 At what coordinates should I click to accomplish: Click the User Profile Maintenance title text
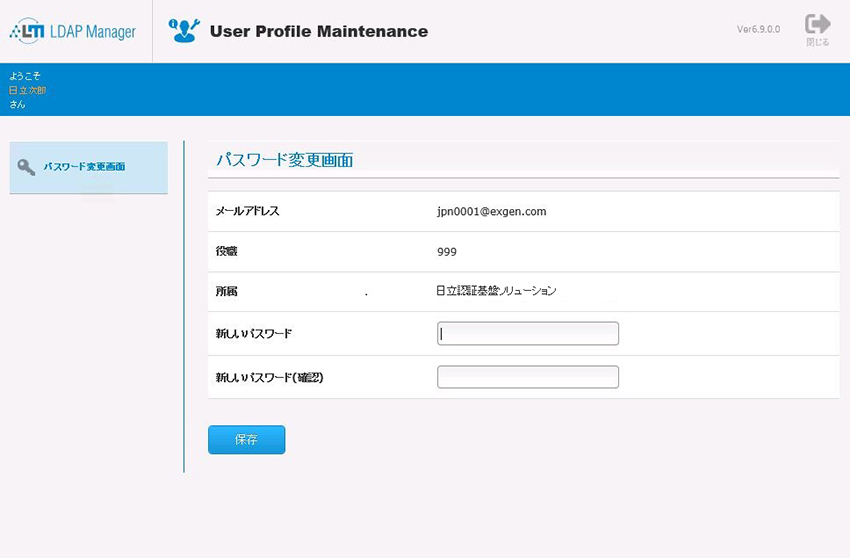pyautogui.click(x=318, y=32)
